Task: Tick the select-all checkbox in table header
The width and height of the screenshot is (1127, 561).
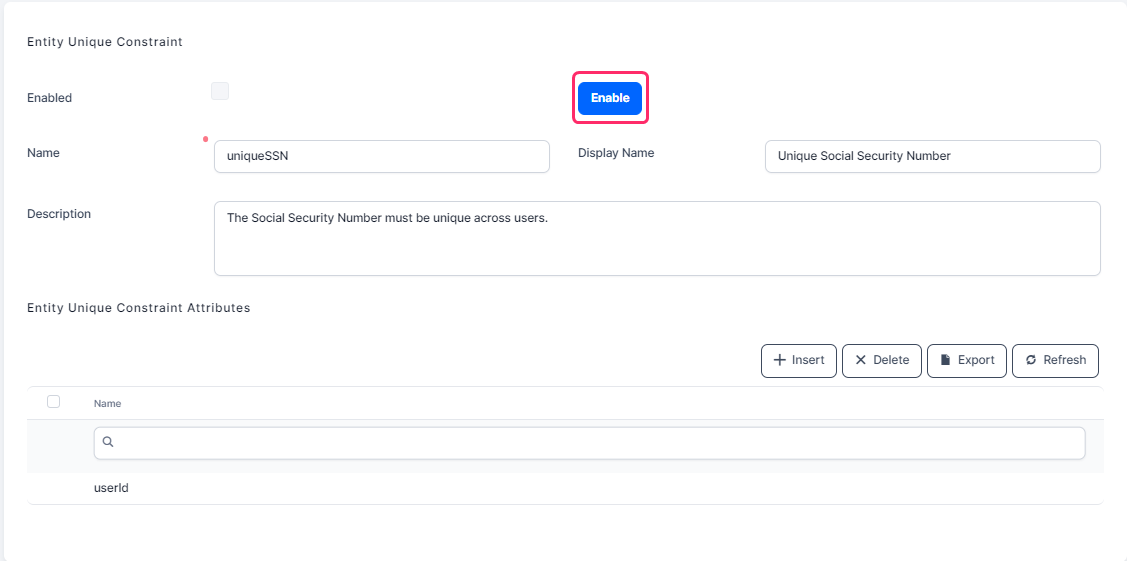Action: (54, 402)
